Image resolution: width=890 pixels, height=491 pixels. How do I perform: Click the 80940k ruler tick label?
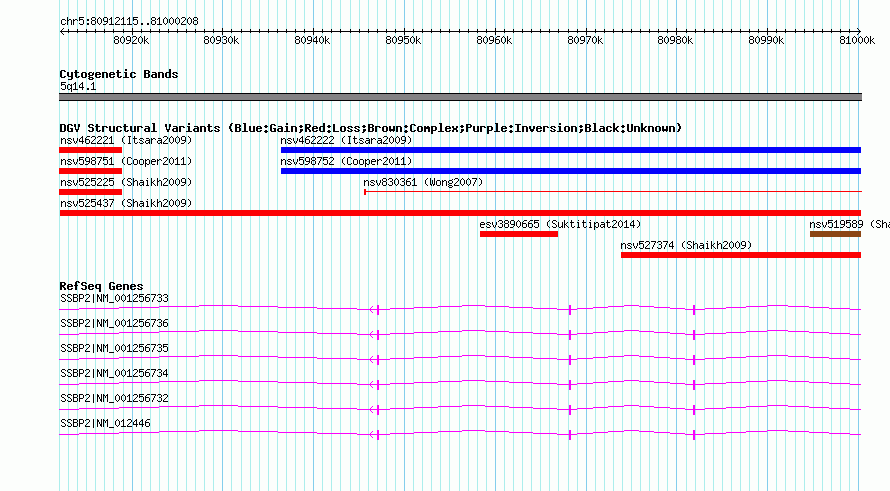[x=312, y=40]
